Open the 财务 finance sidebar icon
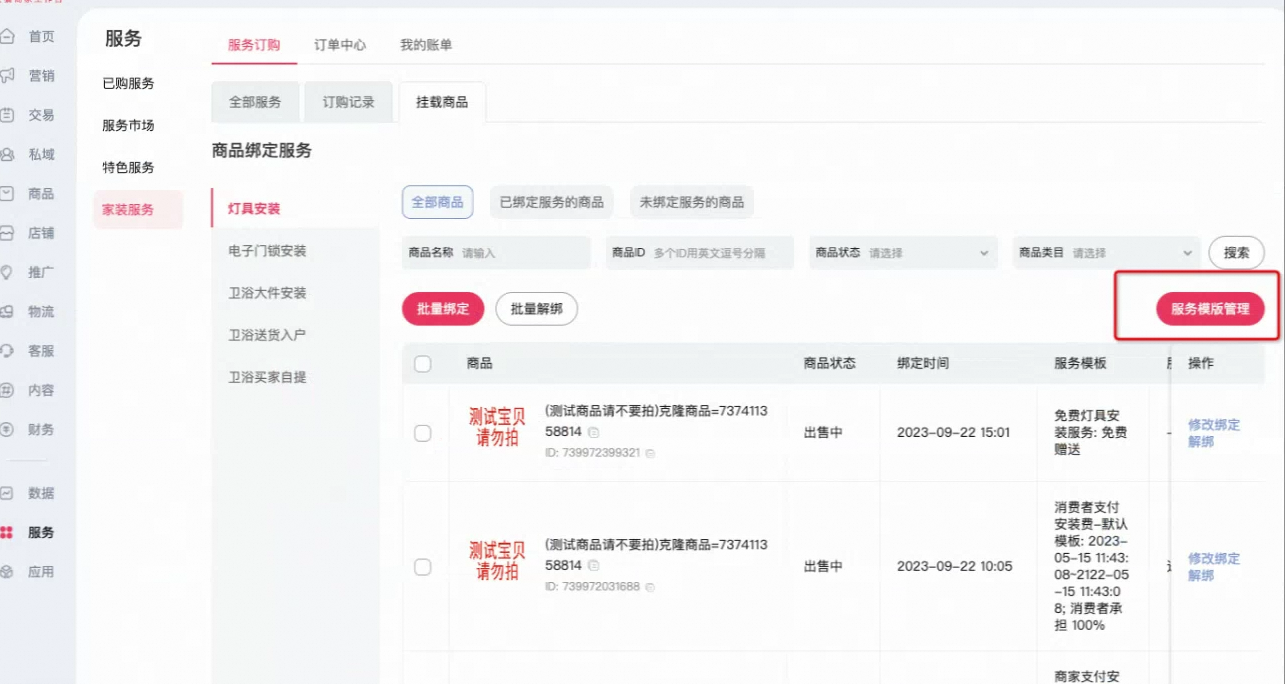1285x684 pixels. pos(8,430)
